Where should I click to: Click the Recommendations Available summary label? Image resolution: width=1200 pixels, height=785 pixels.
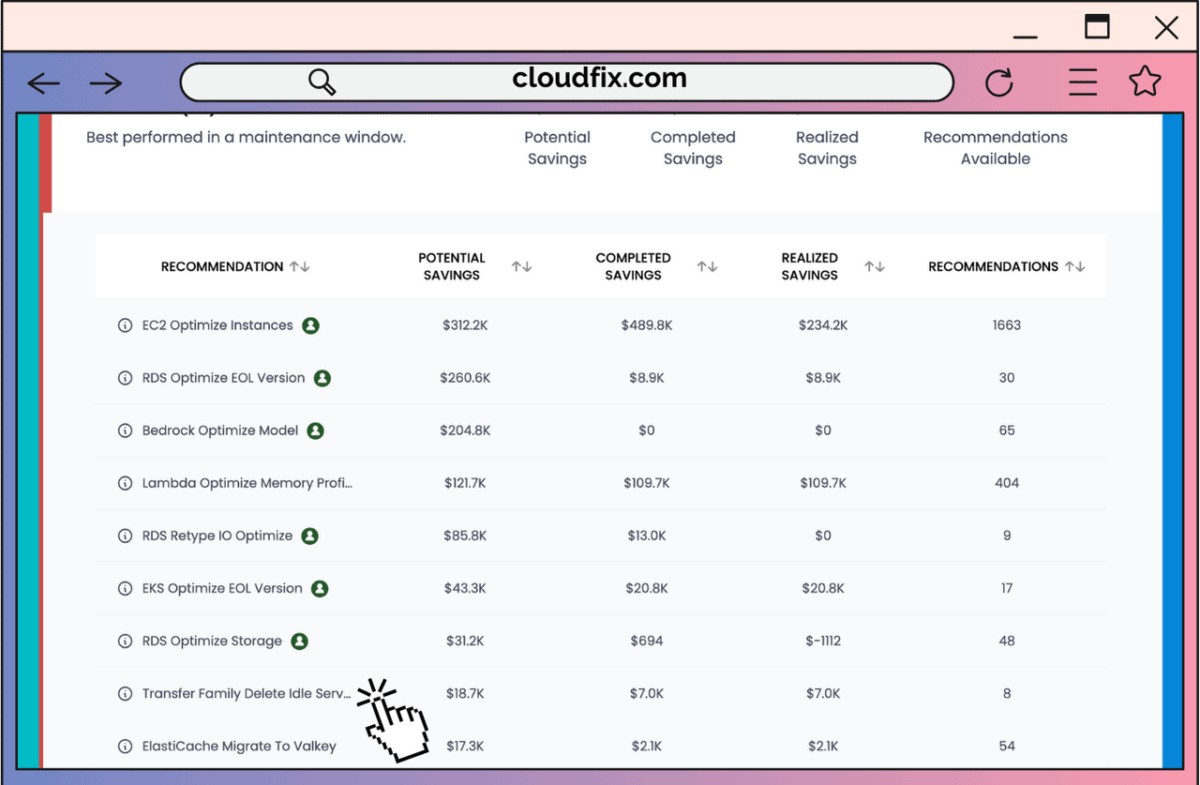pyautogui.click(x=995, y=148)
